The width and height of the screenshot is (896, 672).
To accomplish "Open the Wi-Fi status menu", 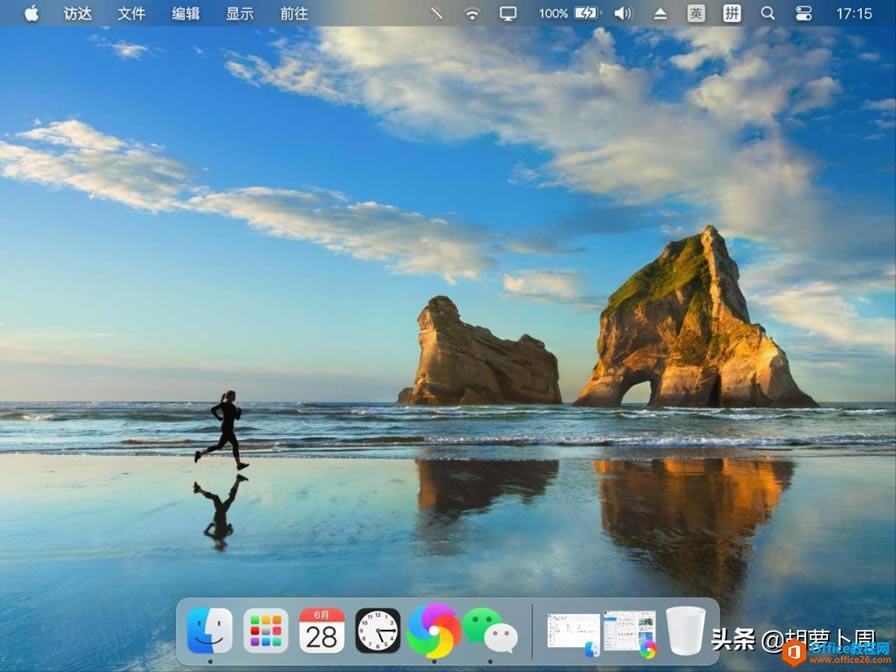I will tap(472, 13).
